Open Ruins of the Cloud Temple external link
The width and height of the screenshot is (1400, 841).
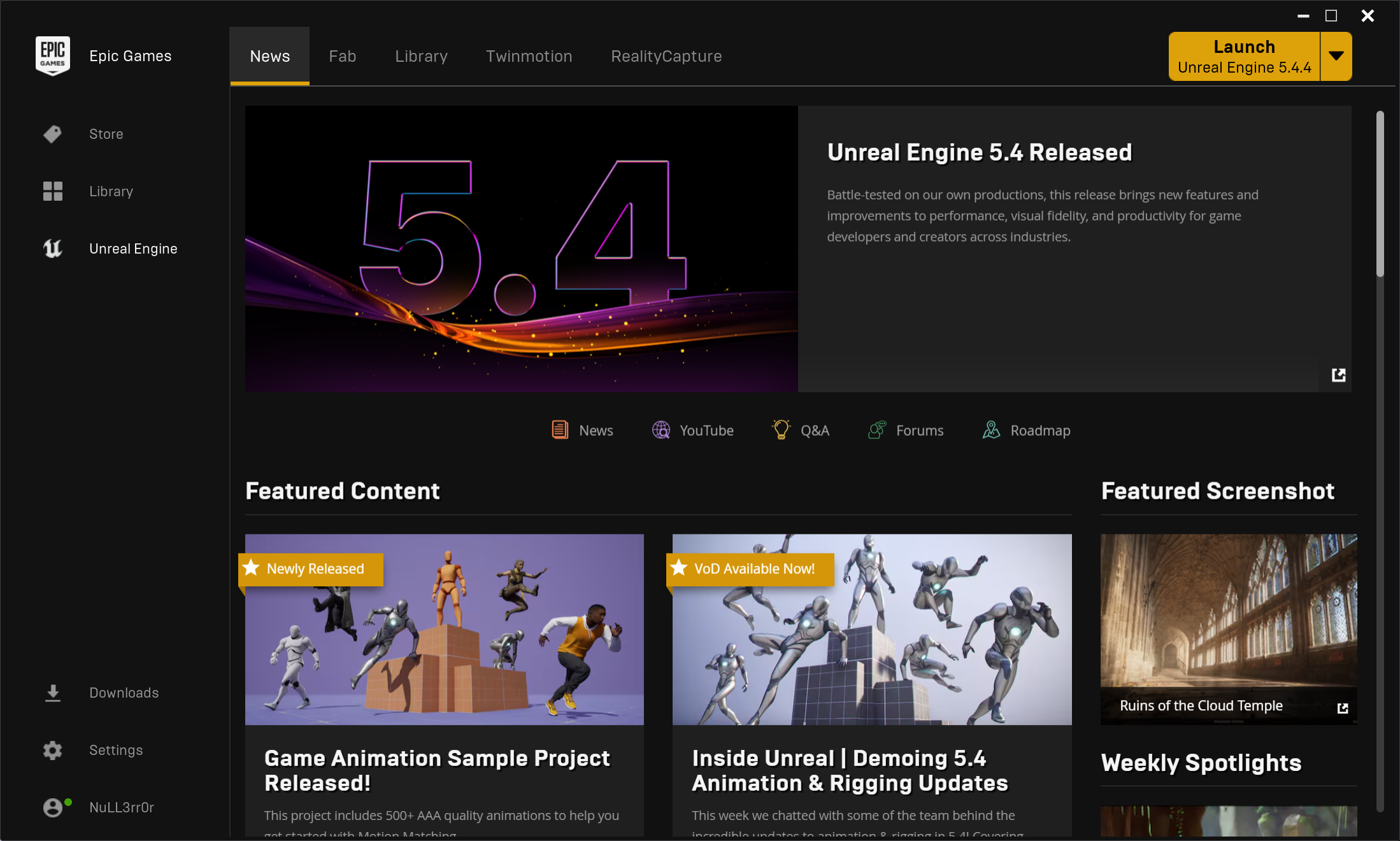tap(1343, 708)
